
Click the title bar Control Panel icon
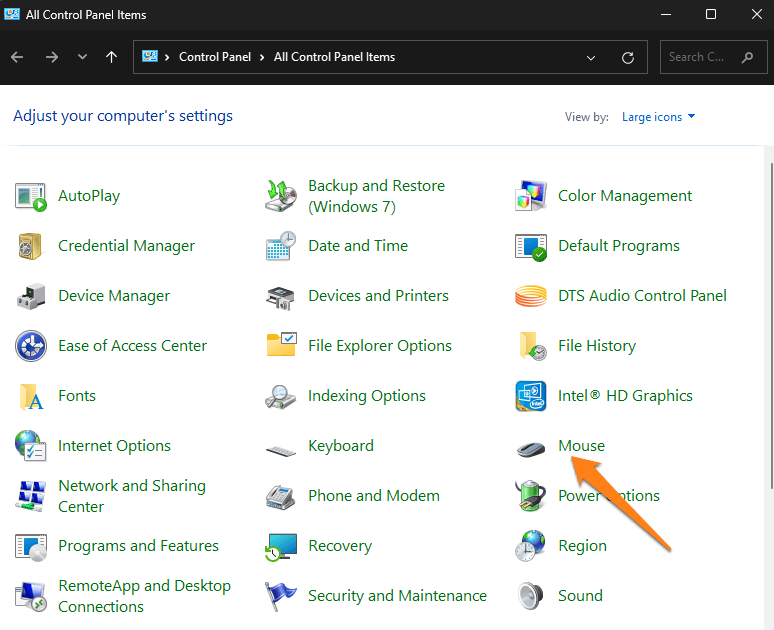(11, 14)
